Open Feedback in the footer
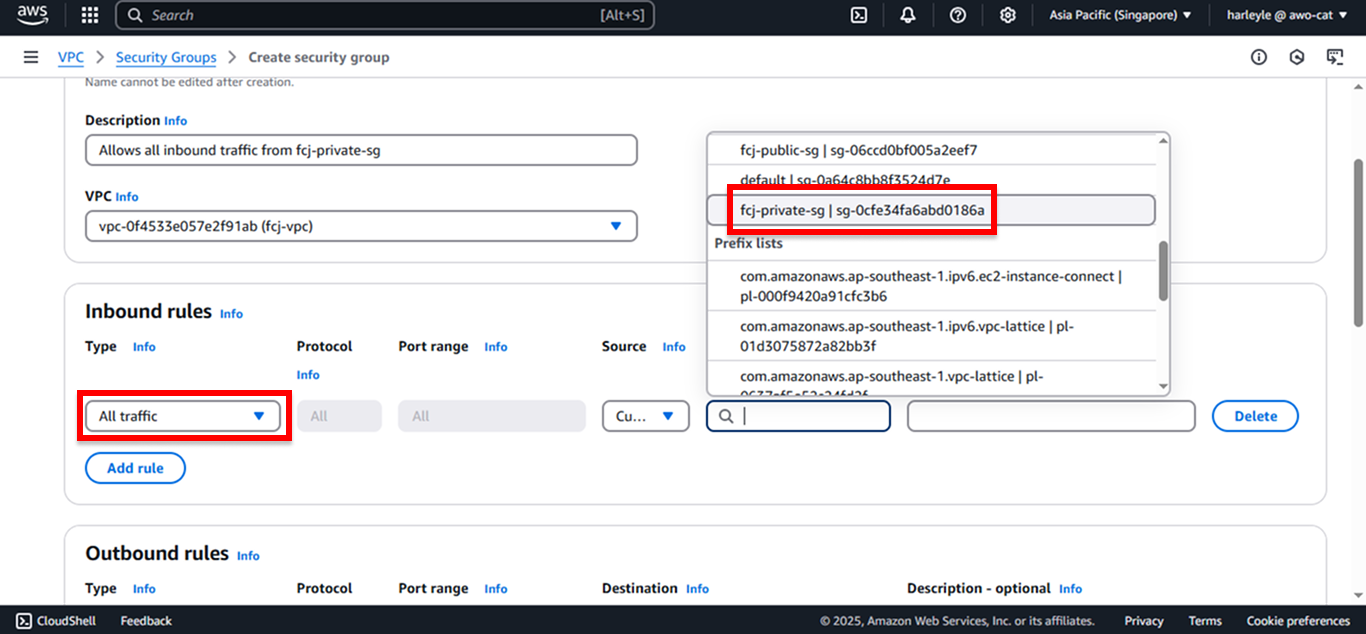 click(x=146, y=621)
